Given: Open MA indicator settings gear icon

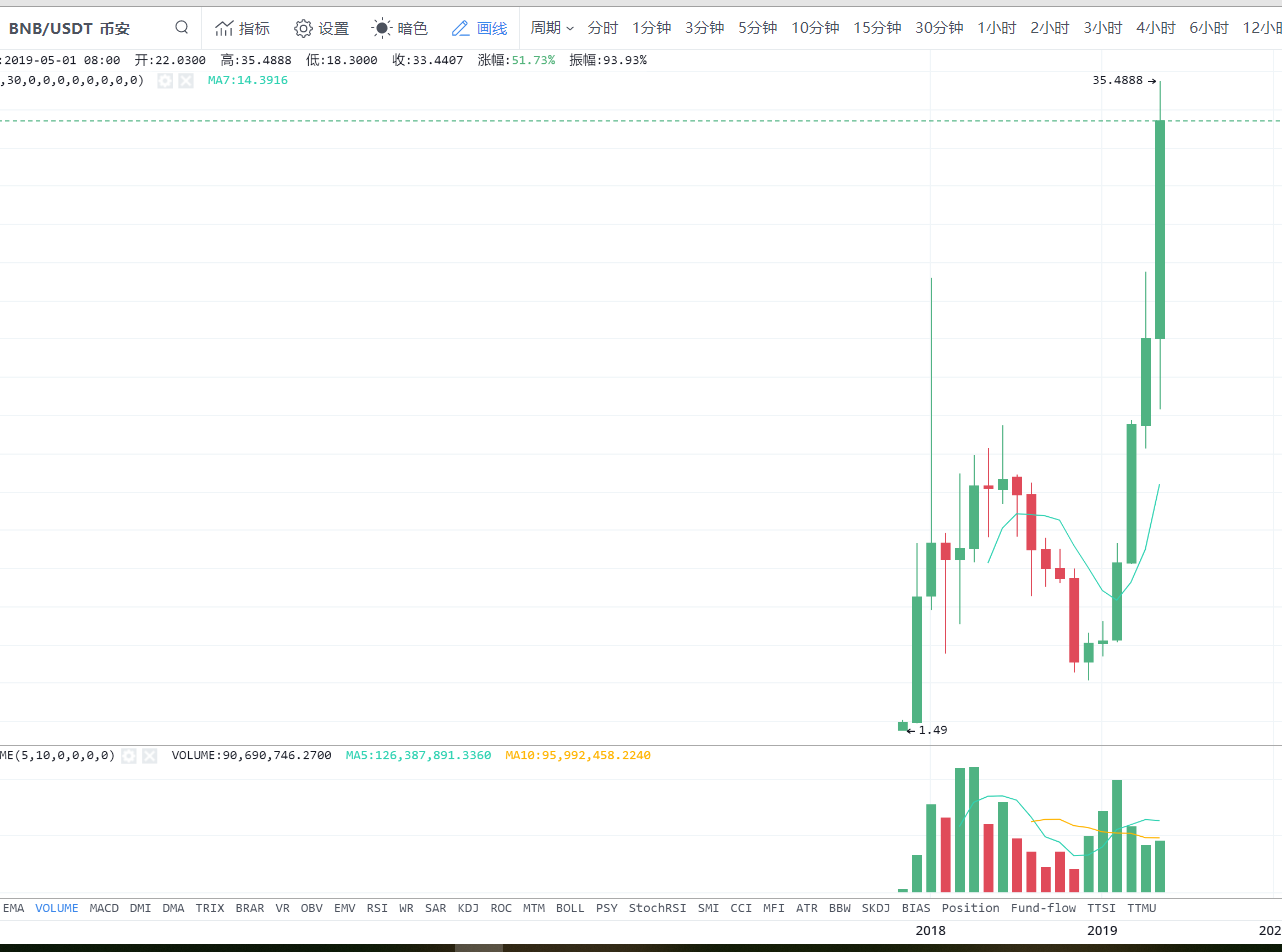Looking at the screenshot, I should pos(165,80).
